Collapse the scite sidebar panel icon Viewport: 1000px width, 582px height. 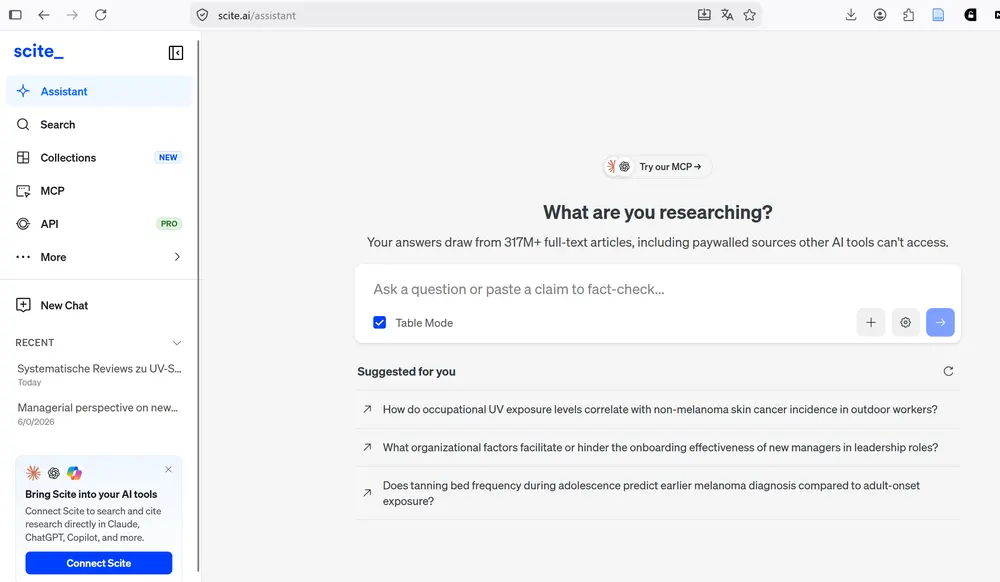click(x=176, y=53)
